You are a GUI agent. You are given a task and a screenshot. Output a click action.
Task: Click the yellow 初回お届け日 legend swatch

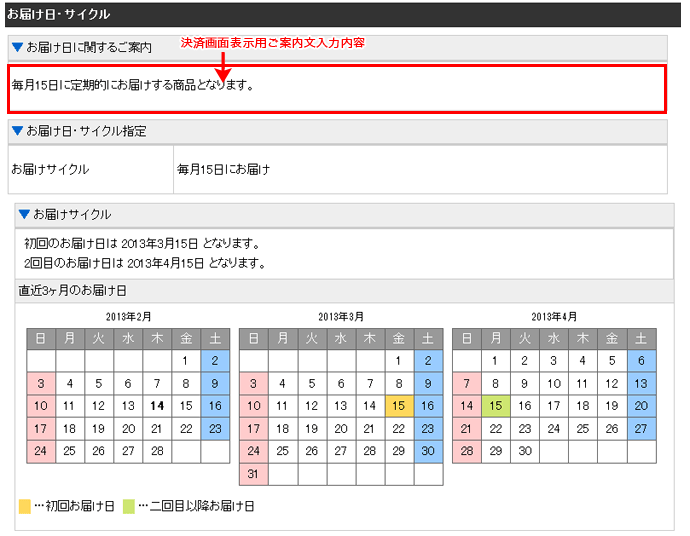pos(25,507)
